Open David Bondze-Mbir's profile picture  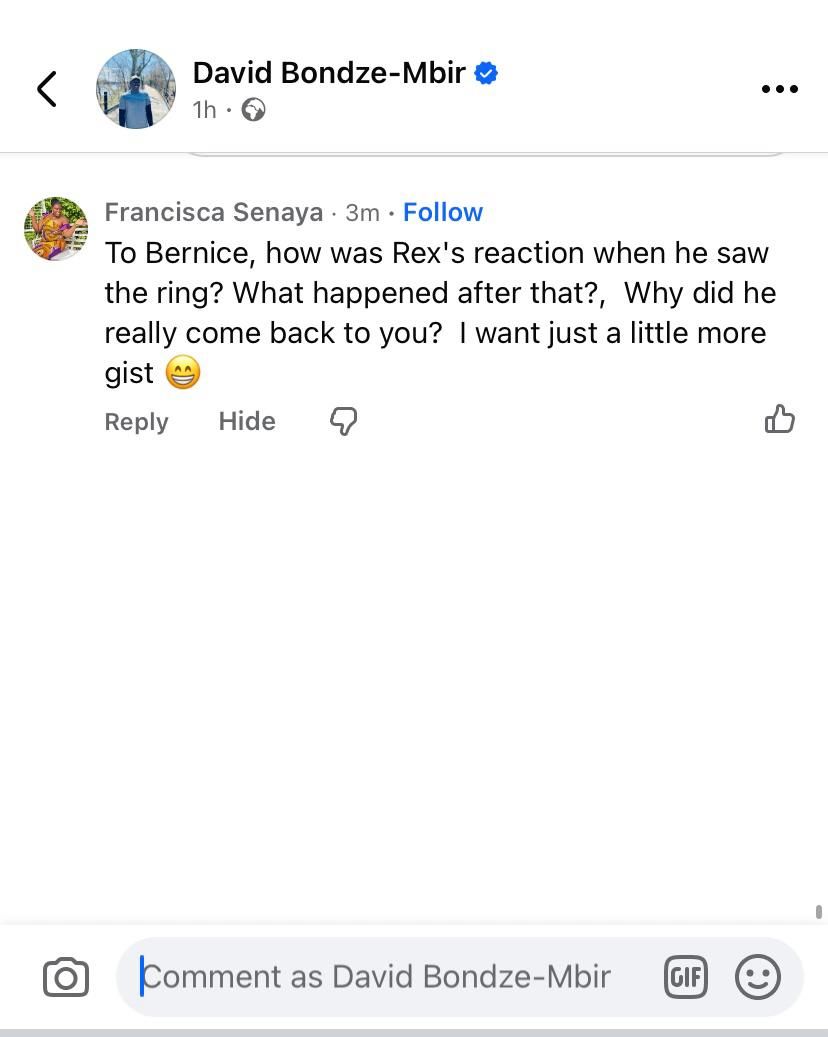[136, 89]
